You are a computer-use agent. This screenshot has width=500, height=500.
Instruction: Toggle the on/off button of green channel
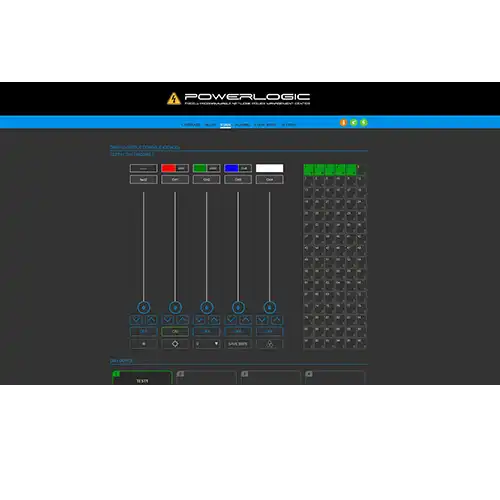(x=207, y=332)
